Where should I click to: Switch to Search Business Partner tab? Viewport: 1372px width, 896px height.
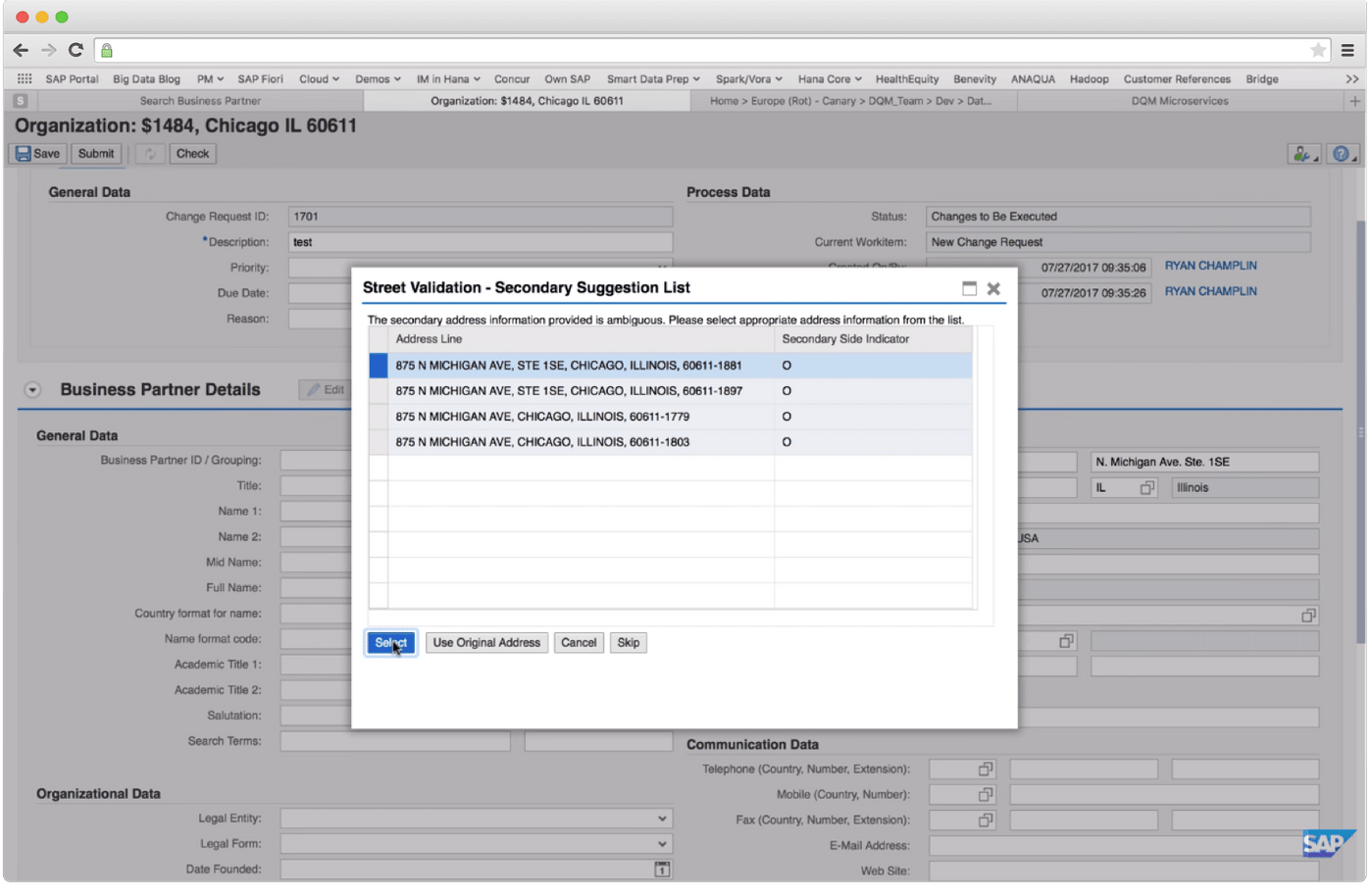(200, 101)
